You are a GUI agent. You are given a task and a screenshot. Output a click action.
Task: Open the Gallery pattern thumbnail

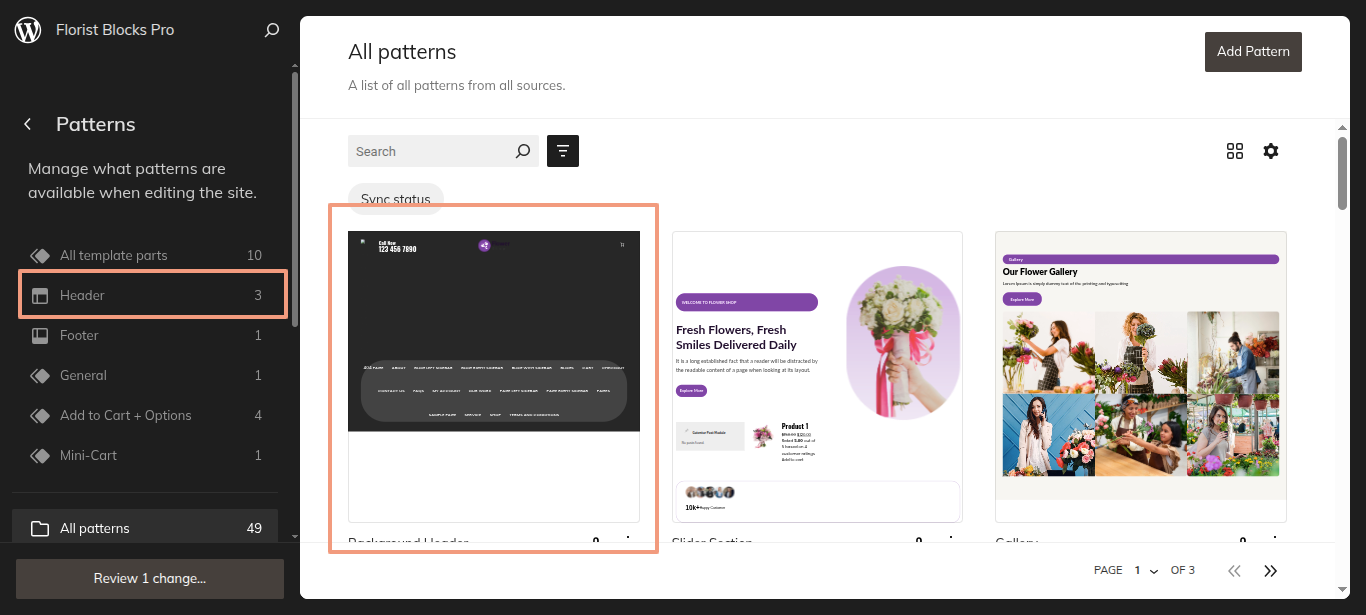pyautogui.click(x=1140, y=376)
